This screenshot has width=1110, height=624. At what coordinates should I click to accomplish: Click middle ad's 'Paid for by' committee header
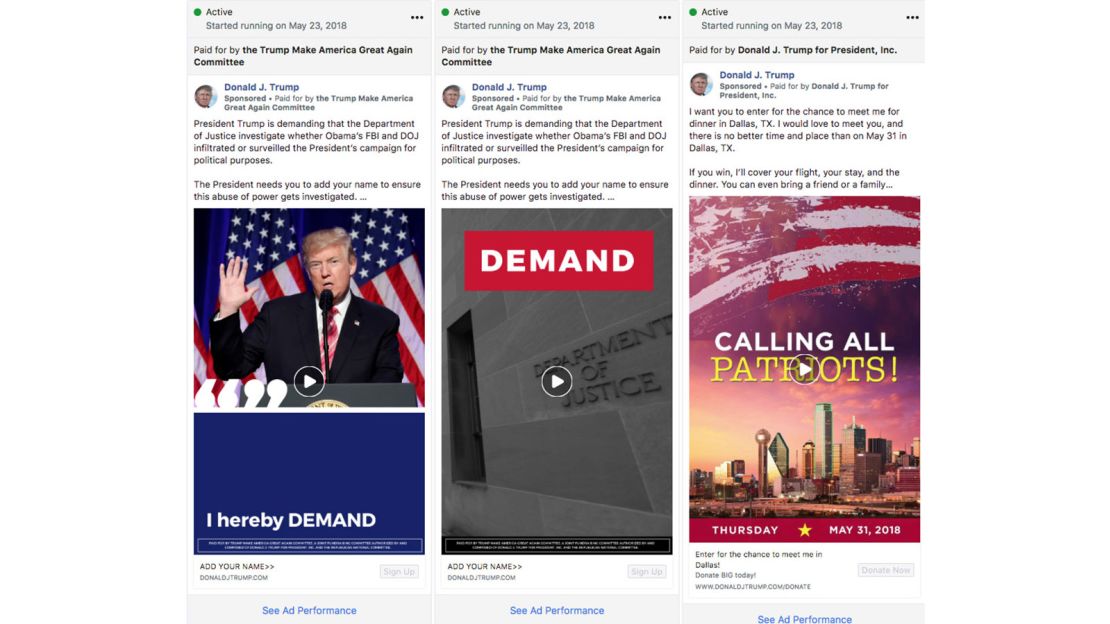(551, 56)
